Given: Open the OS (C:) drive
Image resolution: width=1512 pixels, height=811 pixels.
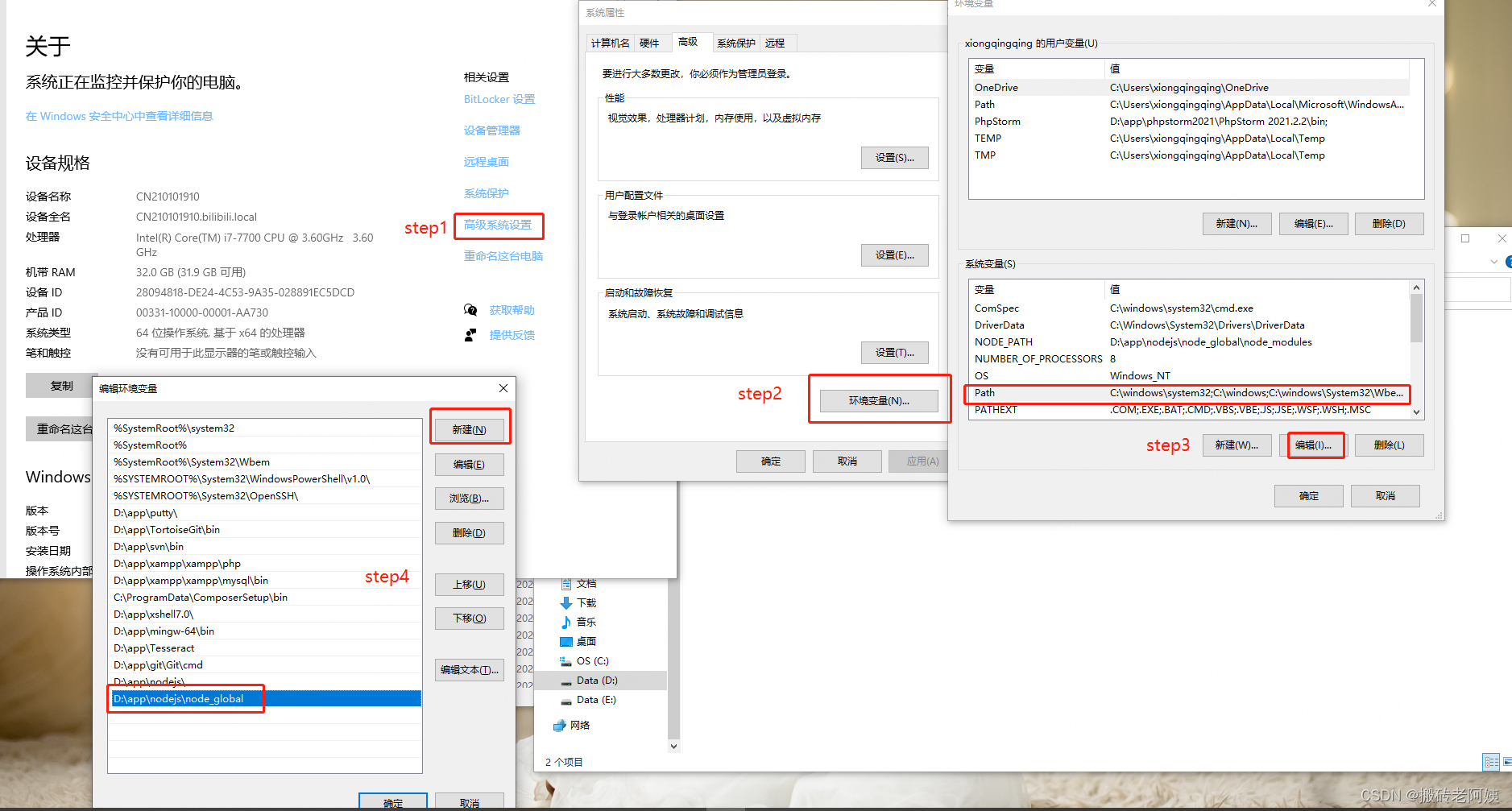Looking at the screenshot, I should click(593, 660).
